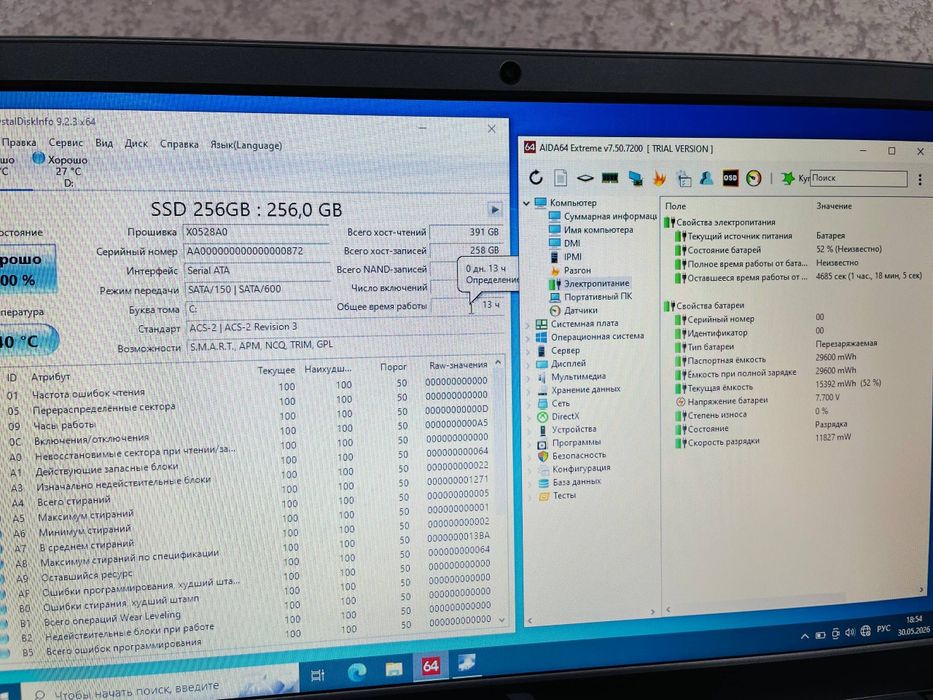Click the next disk arrow button

(494, 210)
